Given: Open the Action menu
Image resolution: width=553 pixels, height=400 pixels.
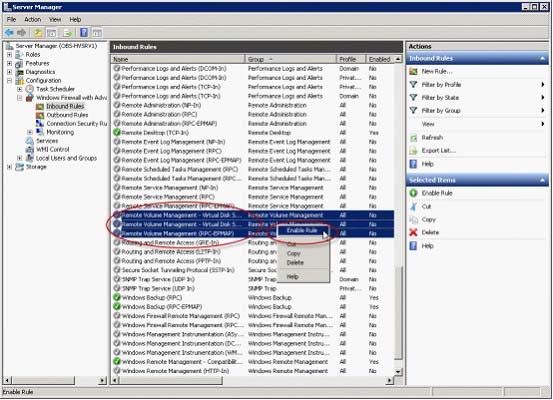Looking at the screenshot, I should tap(32, 19).
